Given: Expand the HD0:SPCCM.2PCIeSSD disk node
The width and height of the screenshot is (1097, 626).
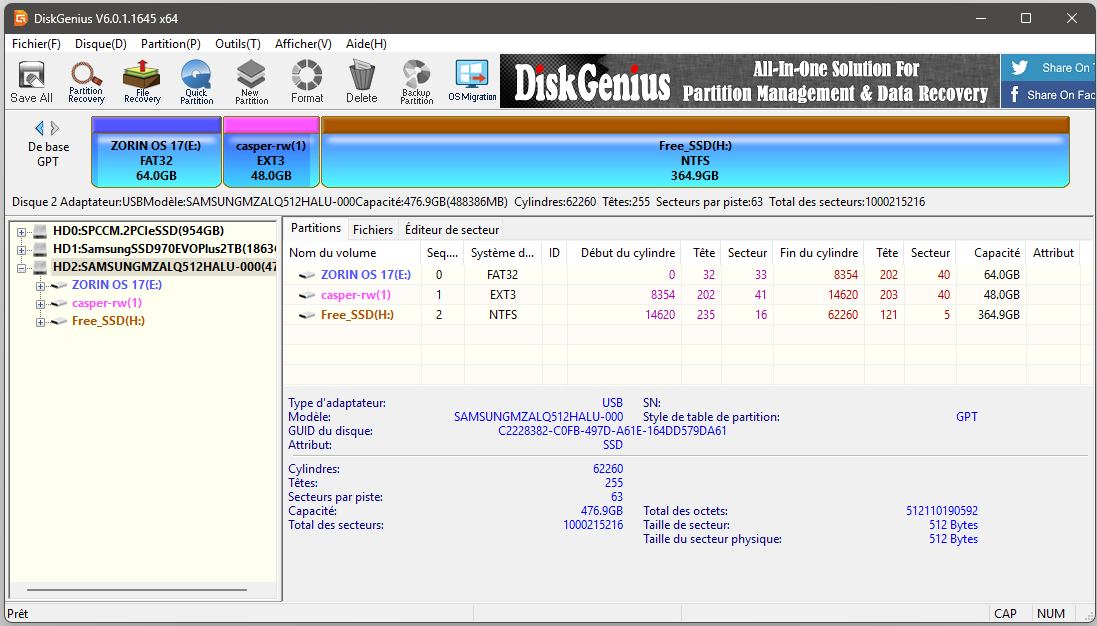Looking at the screenshot, I should coord(21,232).
